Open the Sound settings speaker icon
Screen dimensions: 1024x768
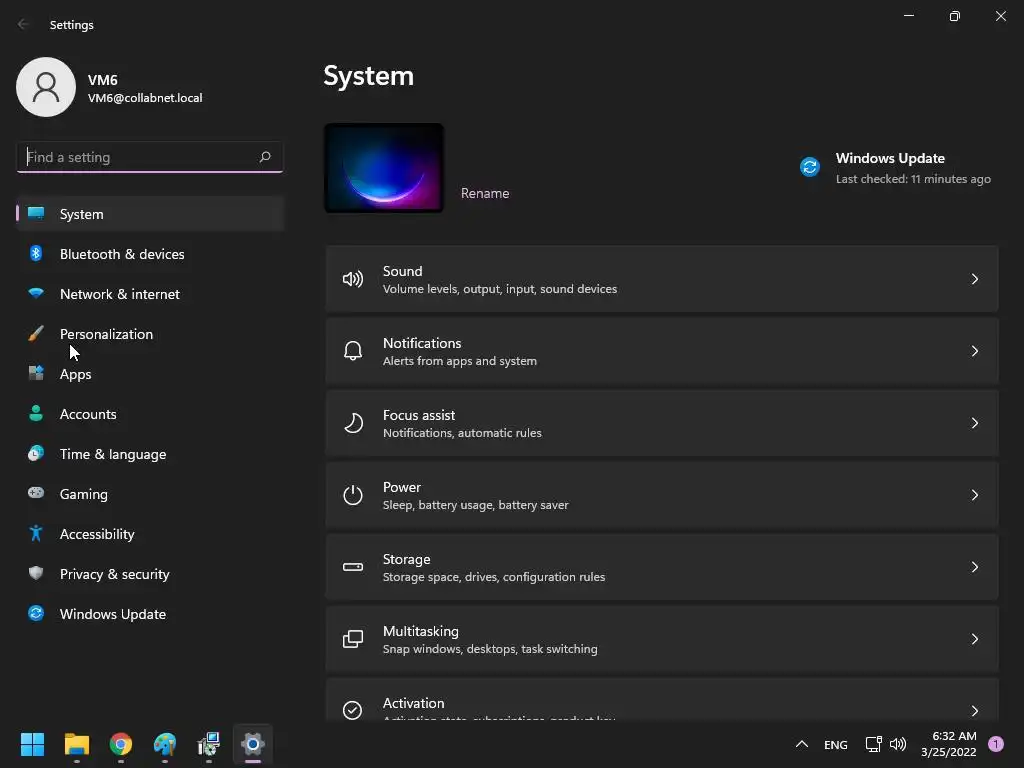[353, 280]
